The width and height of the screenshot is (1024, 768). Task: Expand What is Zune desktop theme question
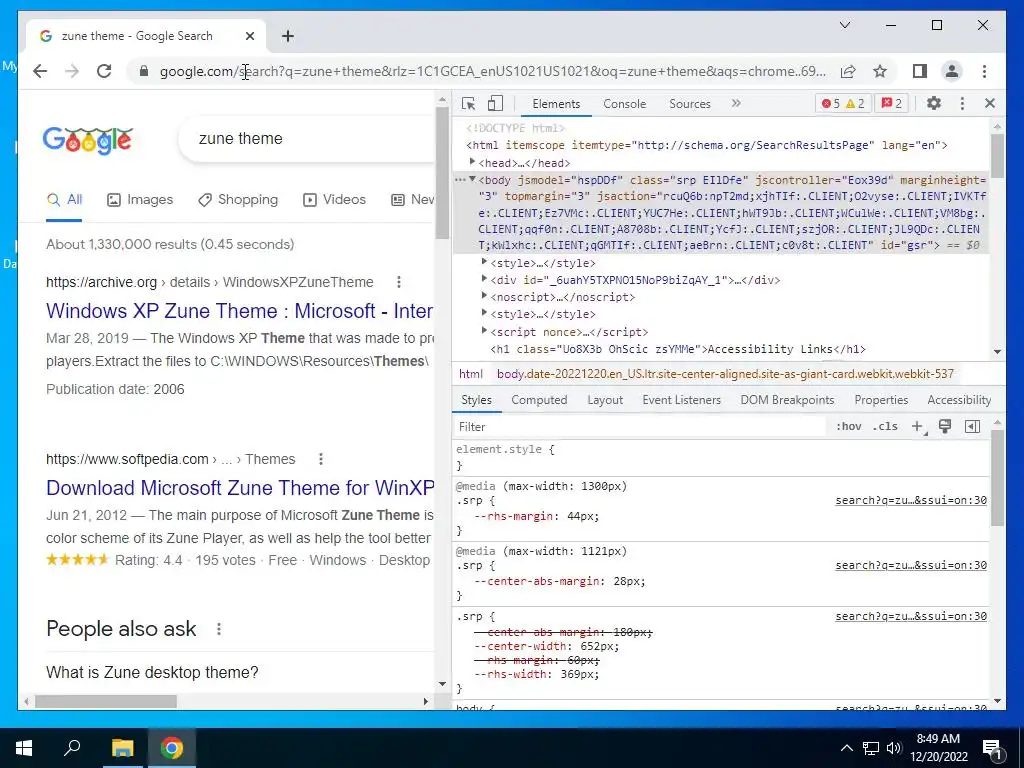tap(240, 672)
